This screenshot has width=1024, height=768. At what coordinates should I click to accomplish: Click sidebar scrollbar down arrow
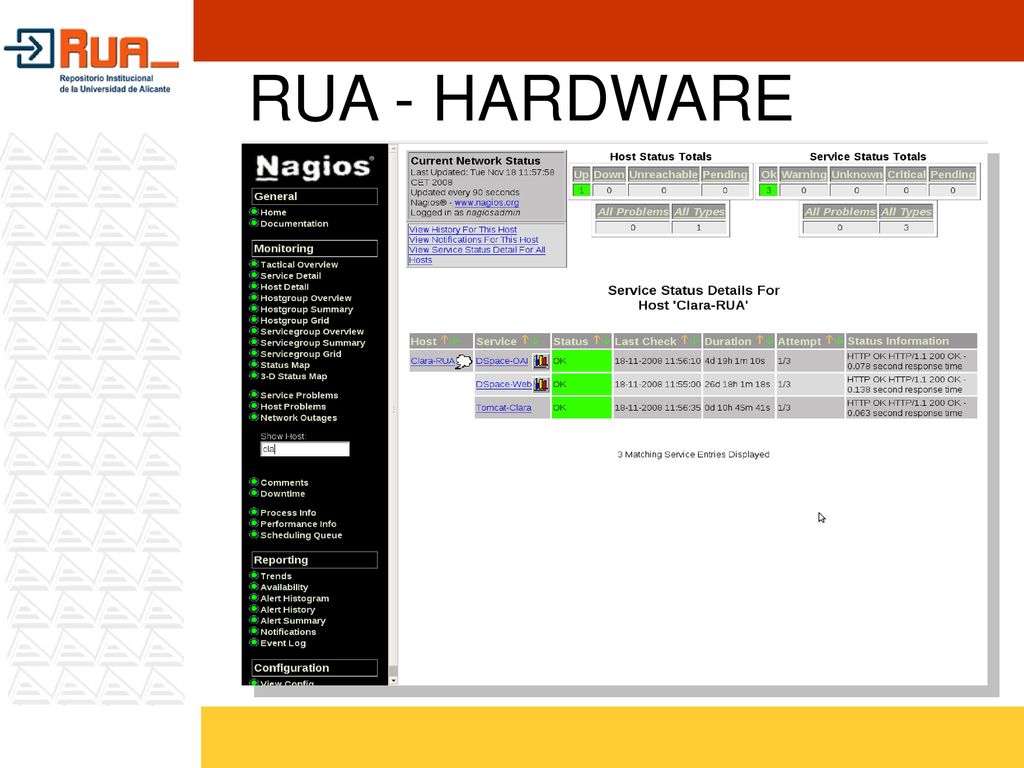pyautogui.click(x=393, y=680)
